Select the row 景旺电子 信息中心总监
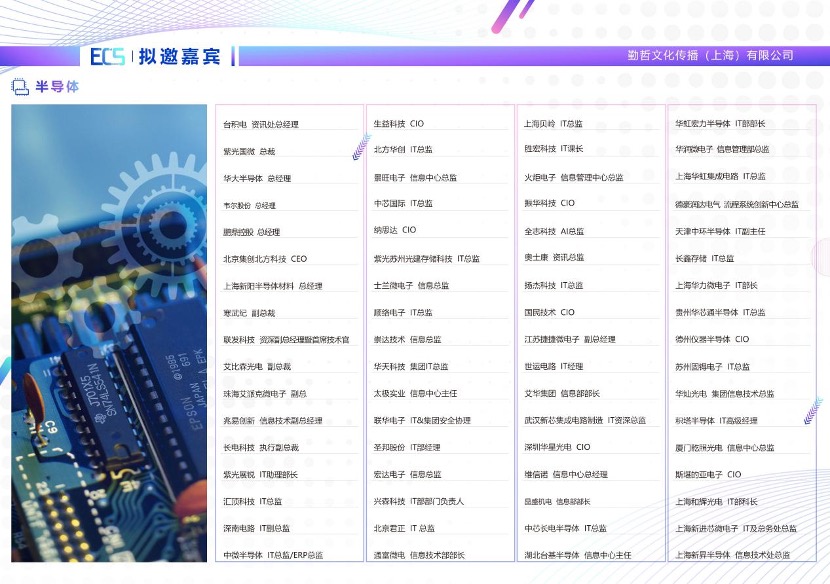Image resolution: width=830 pixels, height=584 pixels. click(415, 177)
